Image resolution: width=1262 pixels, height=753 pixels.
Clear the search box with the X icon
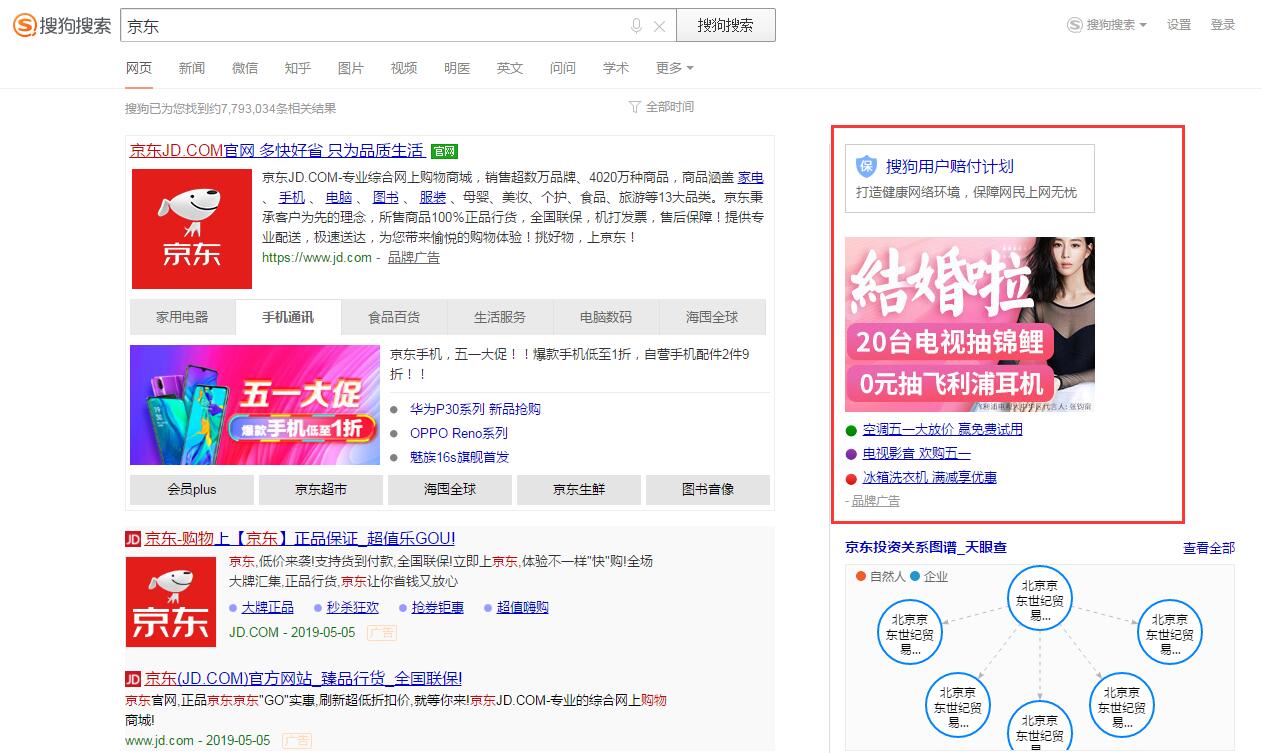pos(657,24)
